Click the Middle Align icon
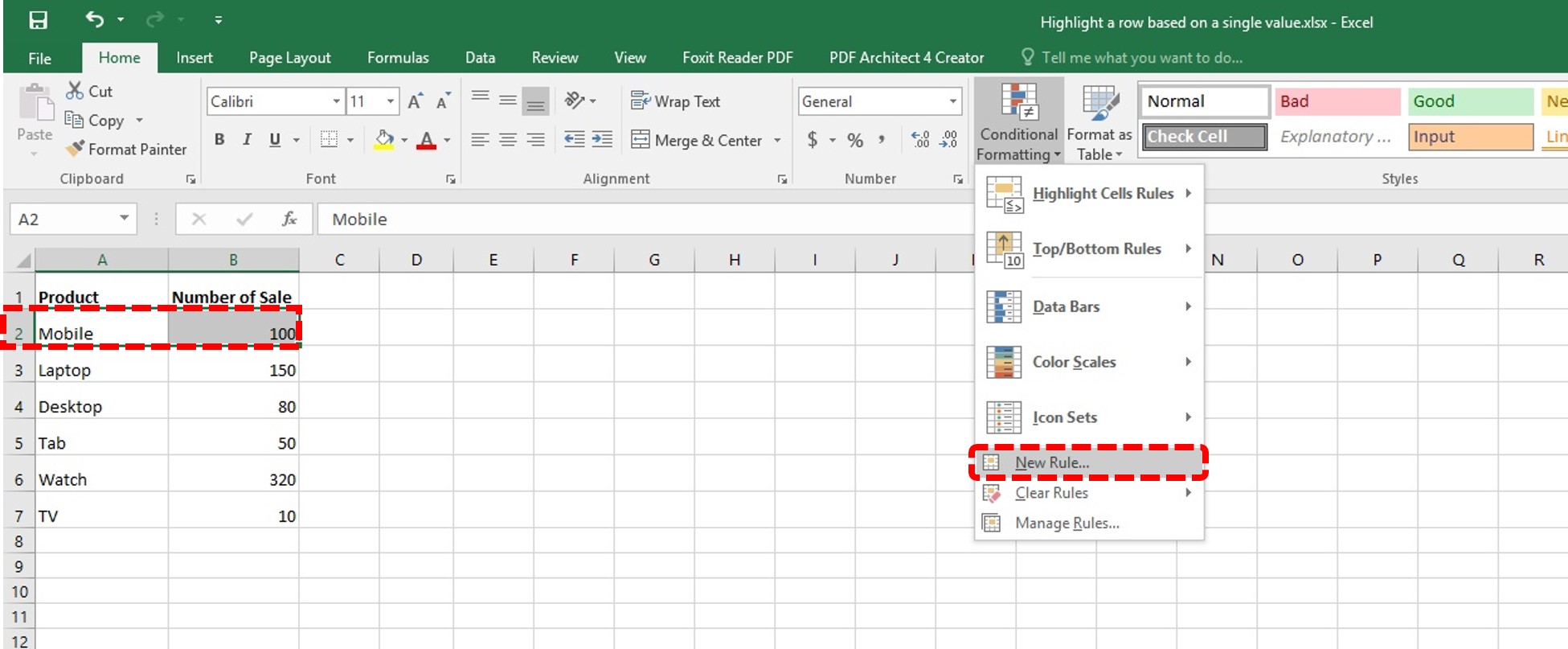Image resolution: width=1568 pixels, height=649 pixels. (x=508, y=100)
